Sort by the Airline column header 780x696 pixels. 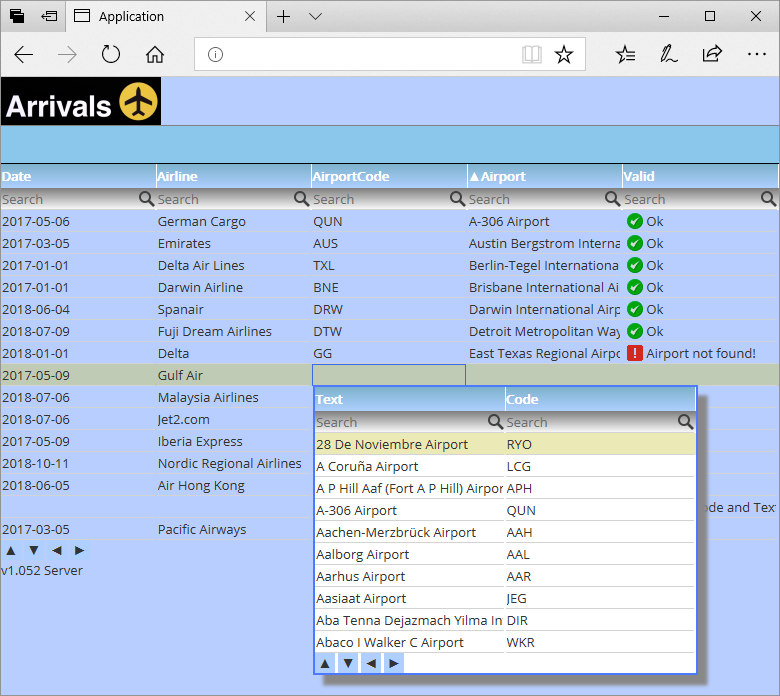pyautogui.click(x=234, y=177)
